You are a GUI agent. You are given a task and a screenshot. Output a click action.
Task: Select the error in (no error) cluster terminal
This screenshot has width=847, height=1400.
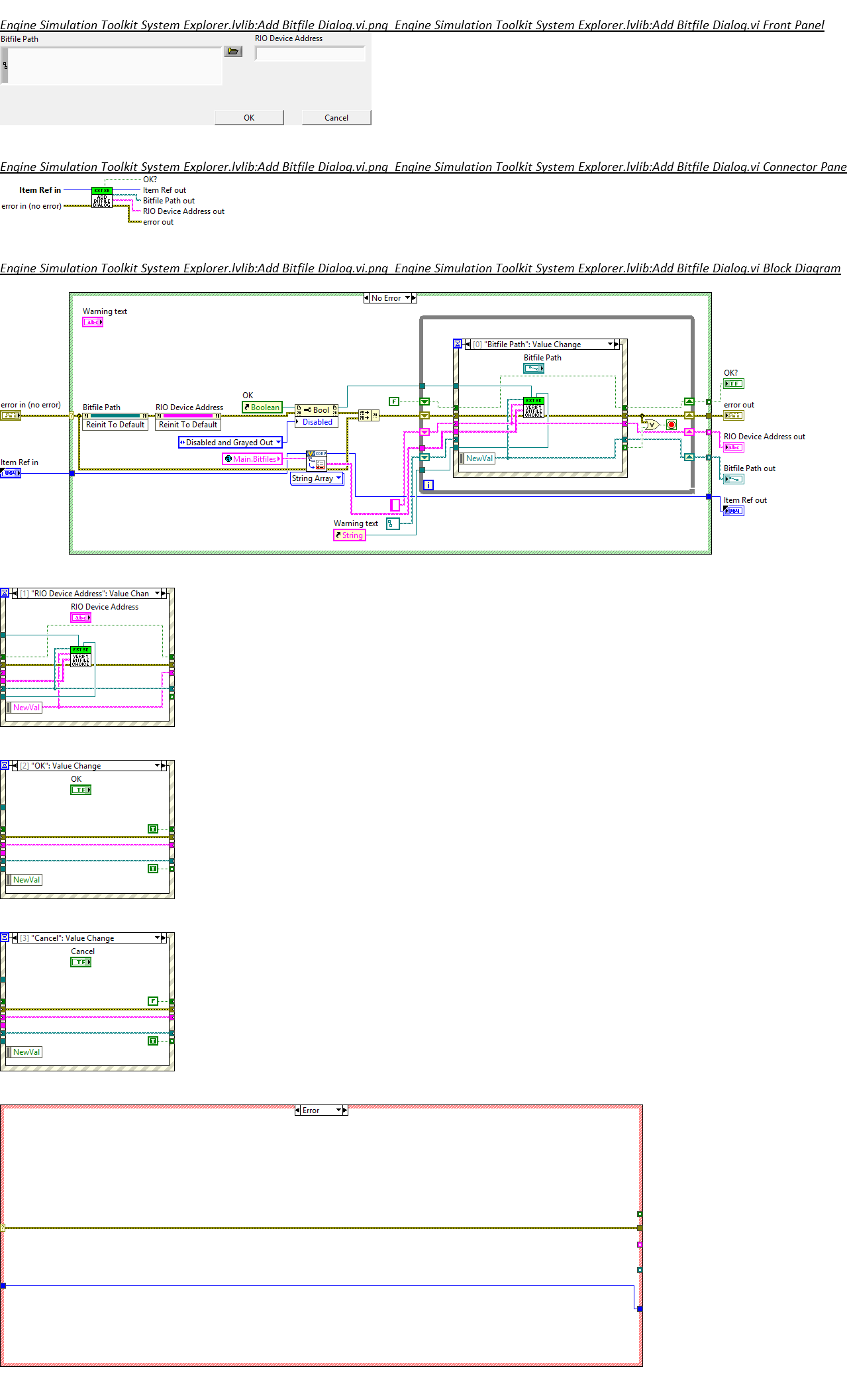pos(11,415)
